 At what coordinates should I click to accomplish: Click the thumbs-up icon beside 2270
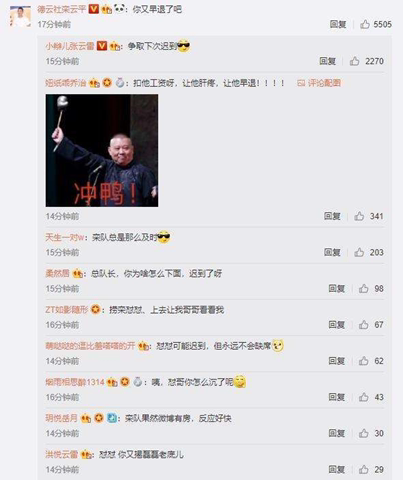pyautogui.click(x=355, y=61)
